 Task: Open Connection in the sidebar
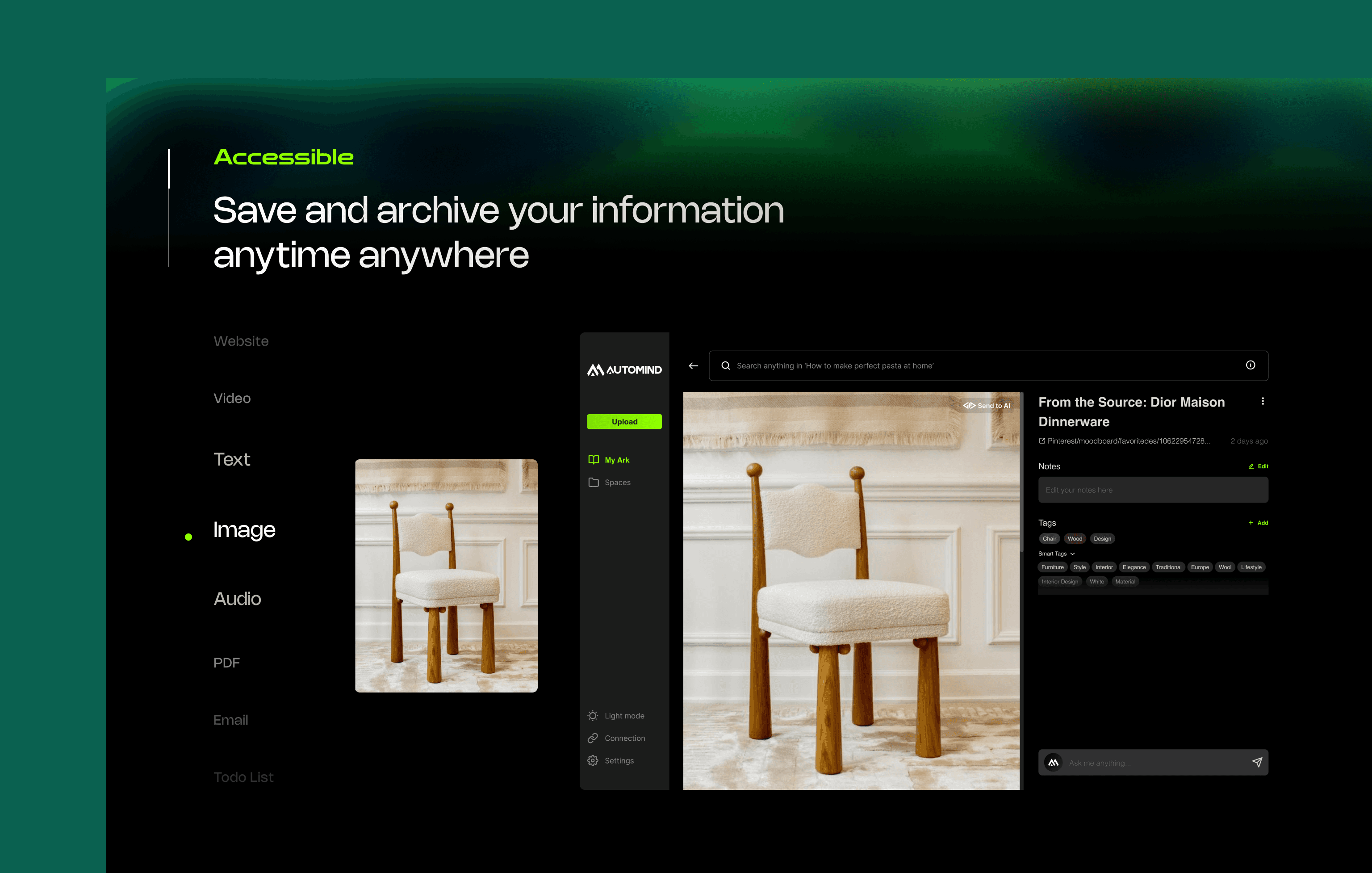tap(624, 738)
